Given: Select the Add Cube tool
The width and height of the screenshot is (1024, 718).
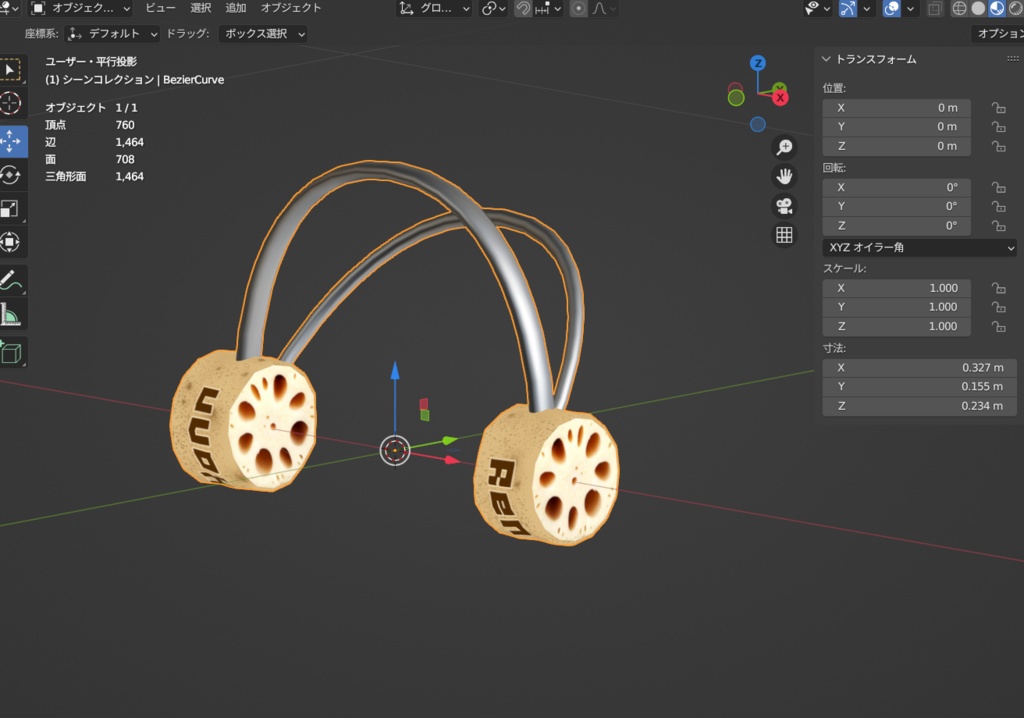Looking at the screenshot, I should coord(11,352).
